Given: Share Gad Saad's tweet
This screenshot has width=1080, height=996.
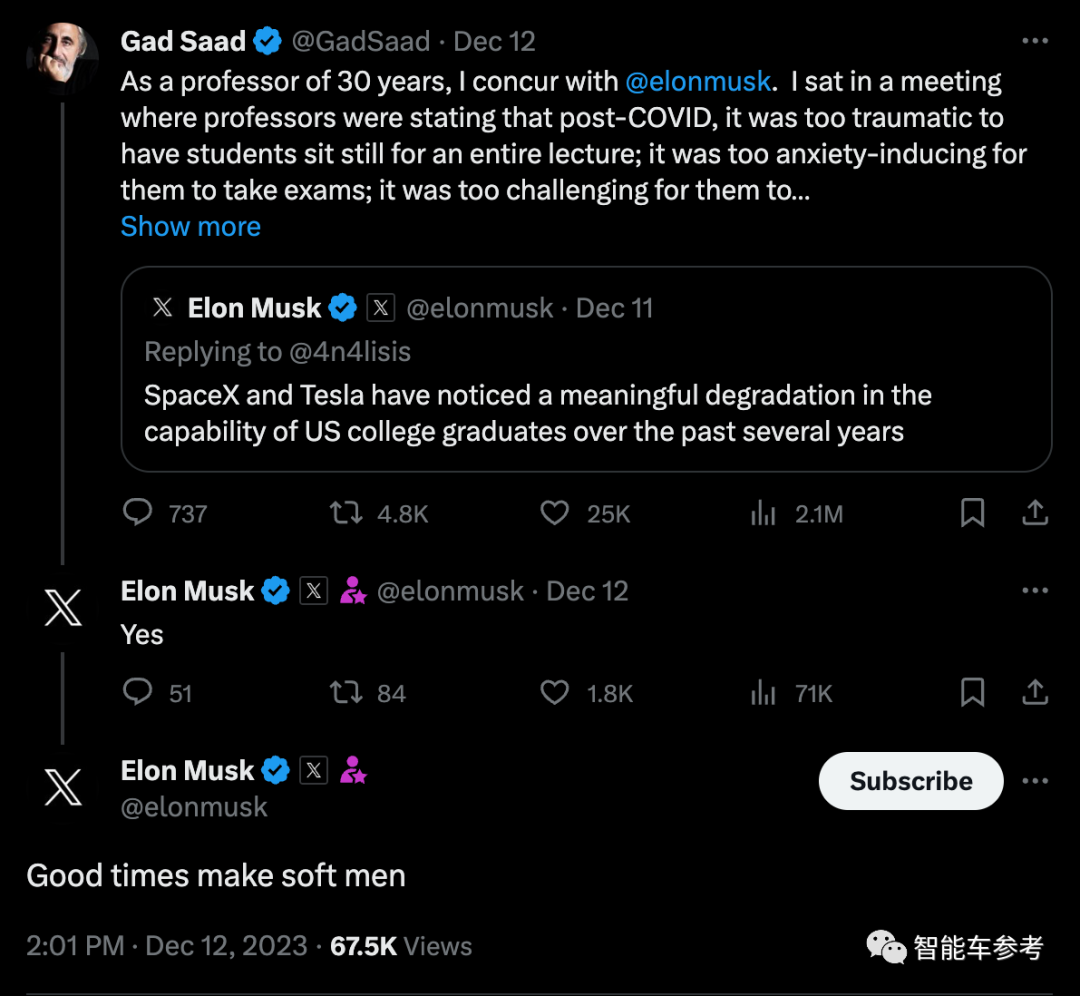Looking at the screenshot, I should pos(1035,513).
